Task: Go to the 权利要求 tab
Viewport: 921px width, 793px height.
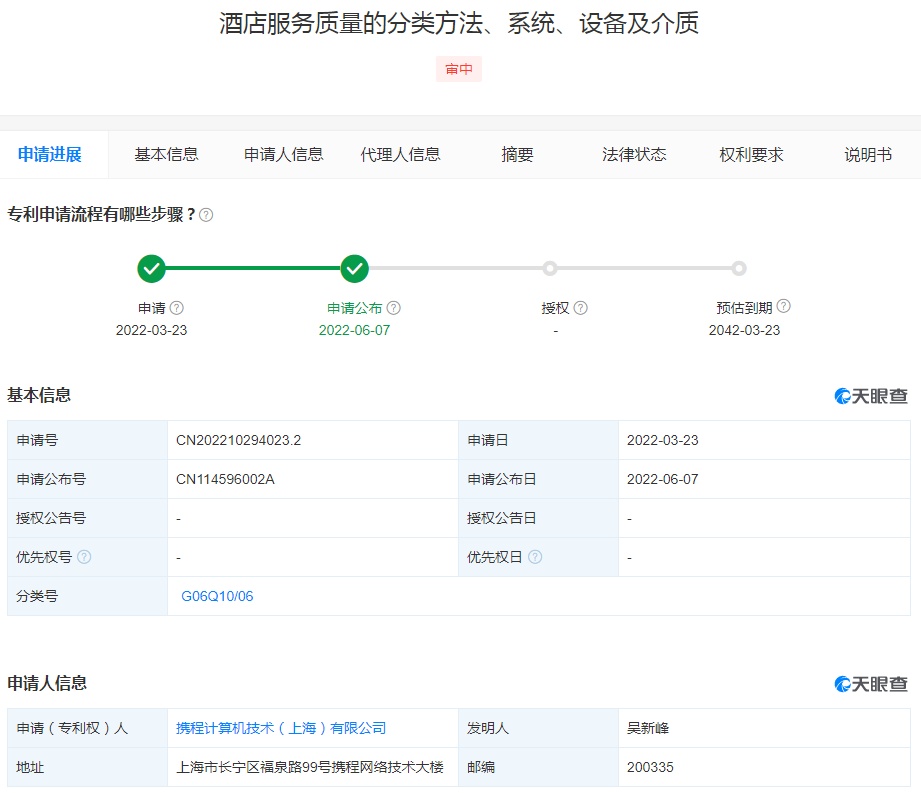Action: pyautogui.click(x=751, y=154)
